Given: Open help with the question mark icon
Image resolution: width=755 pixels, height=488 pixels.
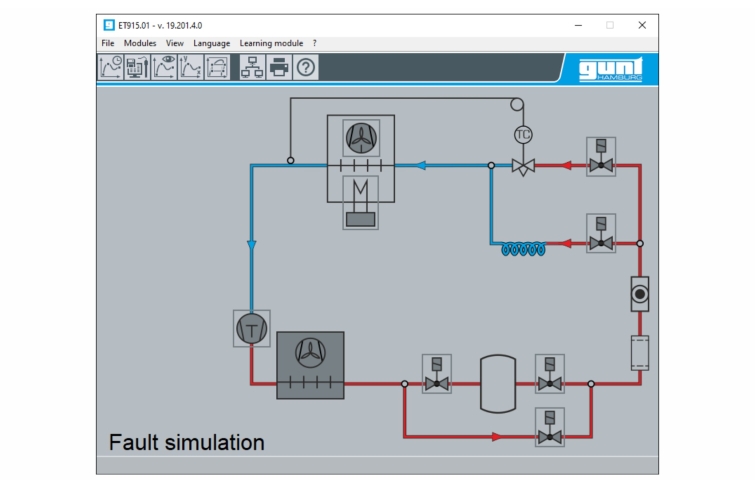Looking at the screenshot, I should 305,67.
